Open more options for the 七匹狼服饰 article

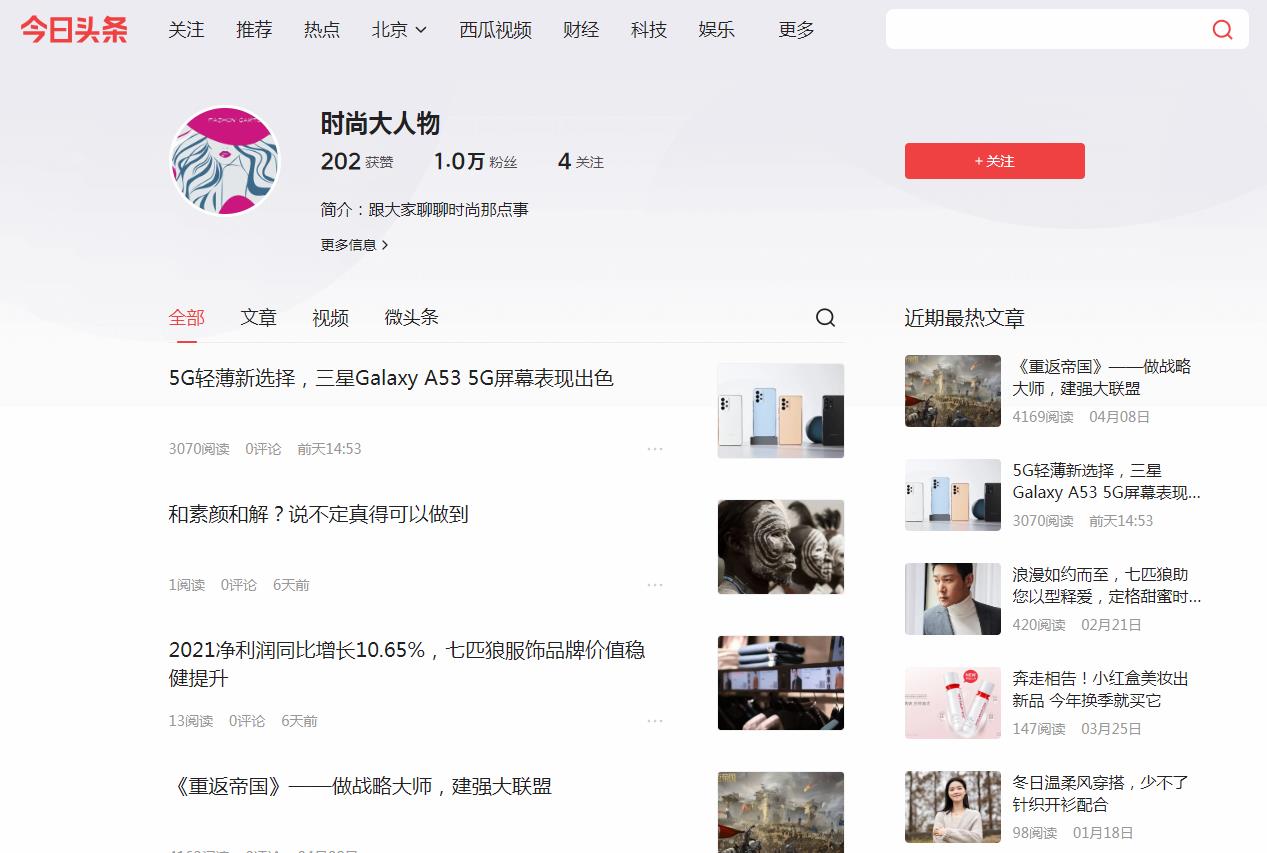655,721
